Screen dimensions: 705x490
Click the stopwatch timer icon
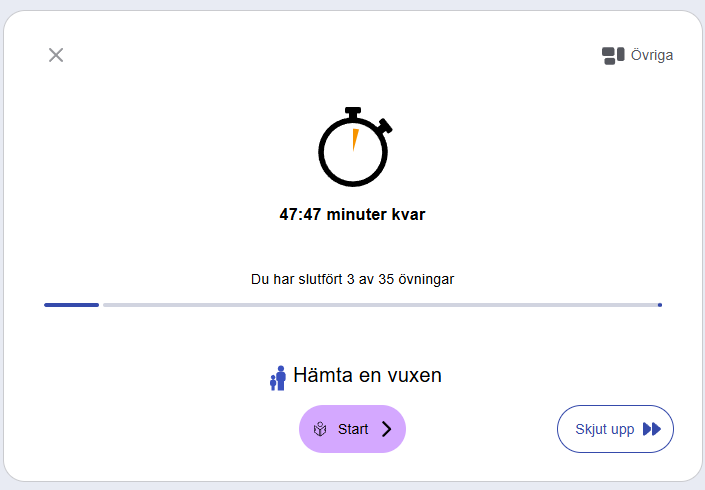coord(353,147)
